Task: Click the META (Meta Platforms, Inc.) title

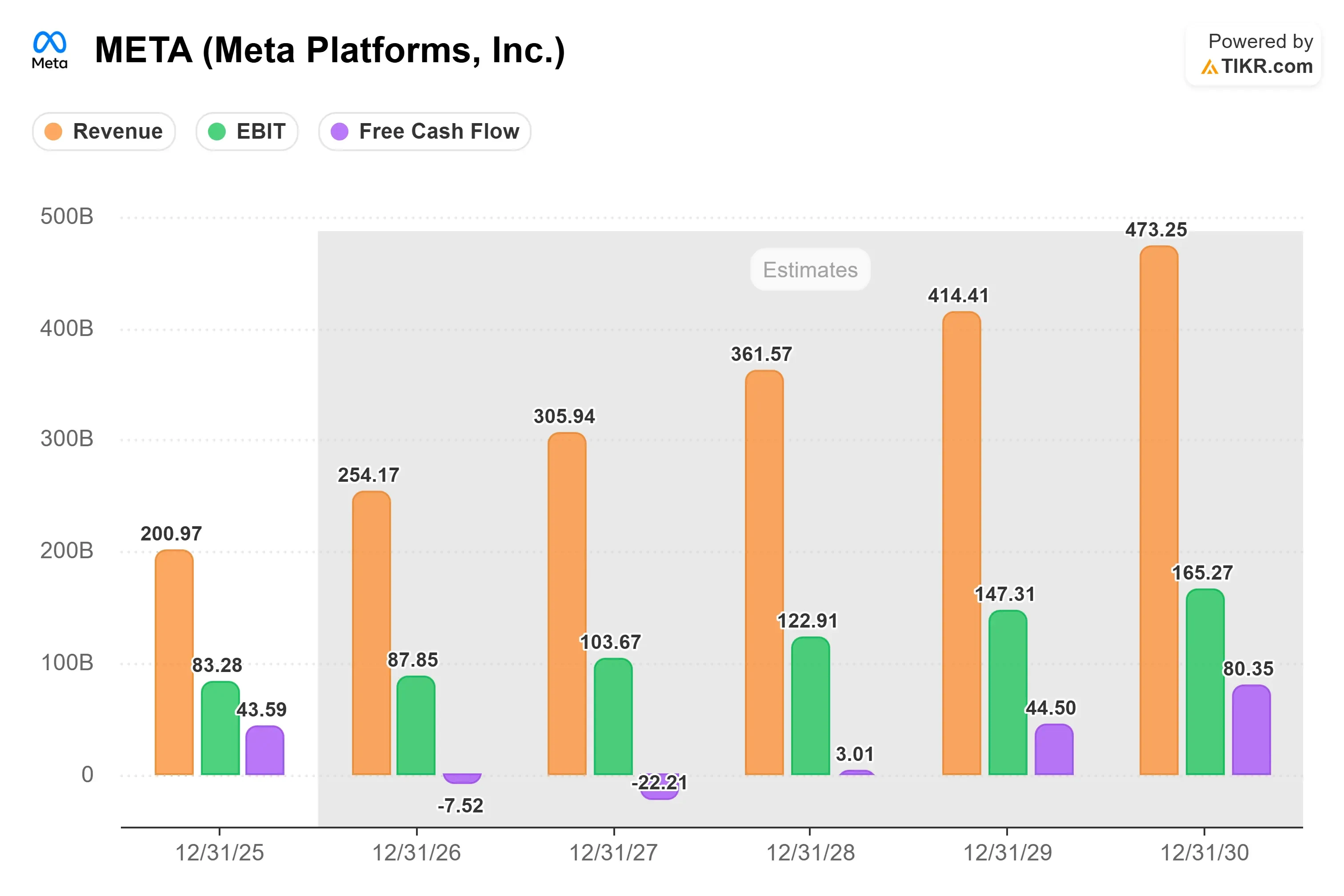Action: coord(330,50)
